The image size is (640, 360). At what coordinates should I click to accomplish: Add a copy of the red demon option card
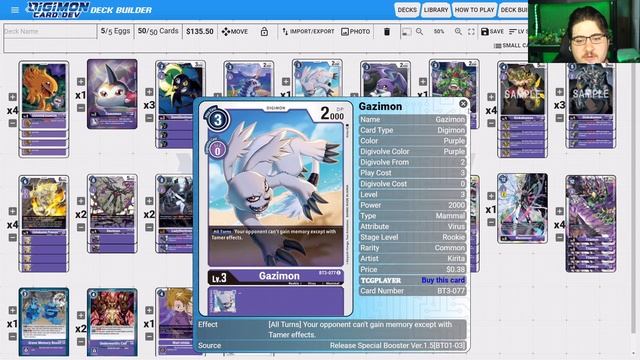click(81, 315)
